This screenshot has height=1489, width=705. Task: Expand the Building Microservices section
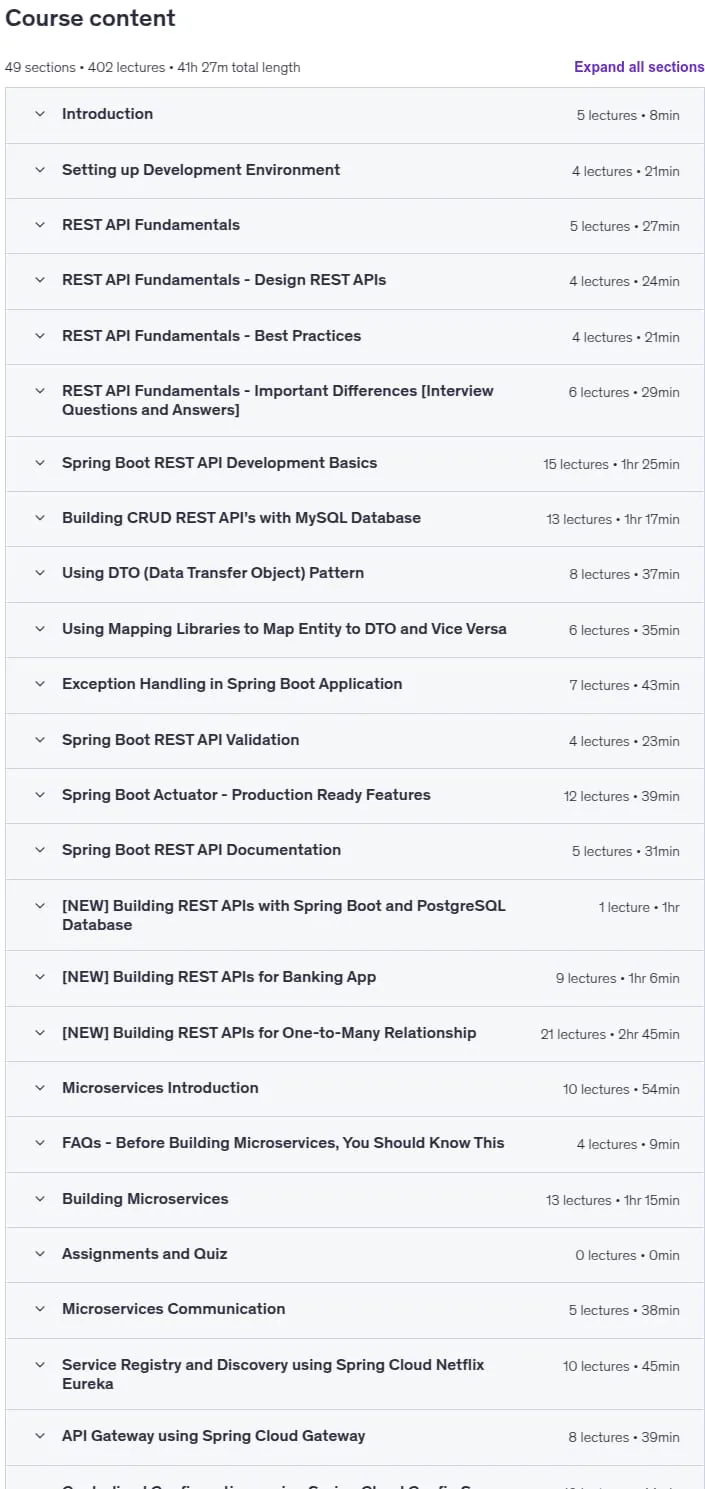click(x=355, y=1199)
